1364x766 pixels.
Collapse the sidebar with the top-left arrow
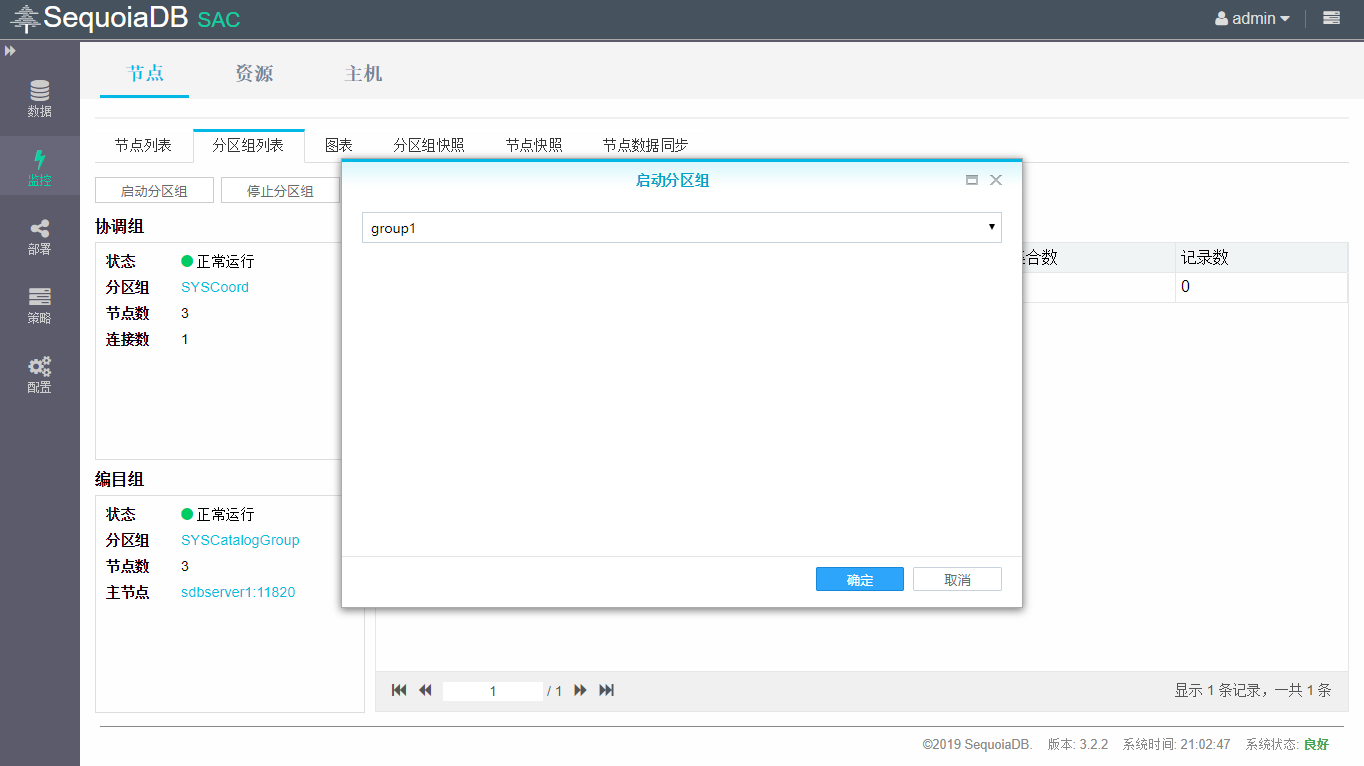click(11, 48)
